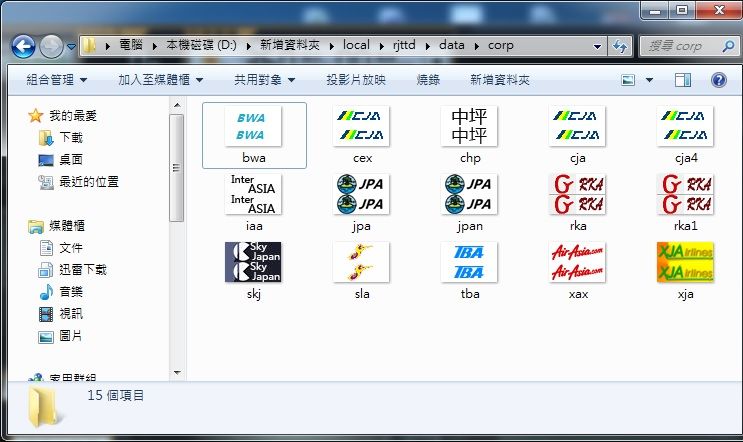Click the 燒錄 burn button
The height and width of the screenshot is (442, 743).
click(428, 80)
